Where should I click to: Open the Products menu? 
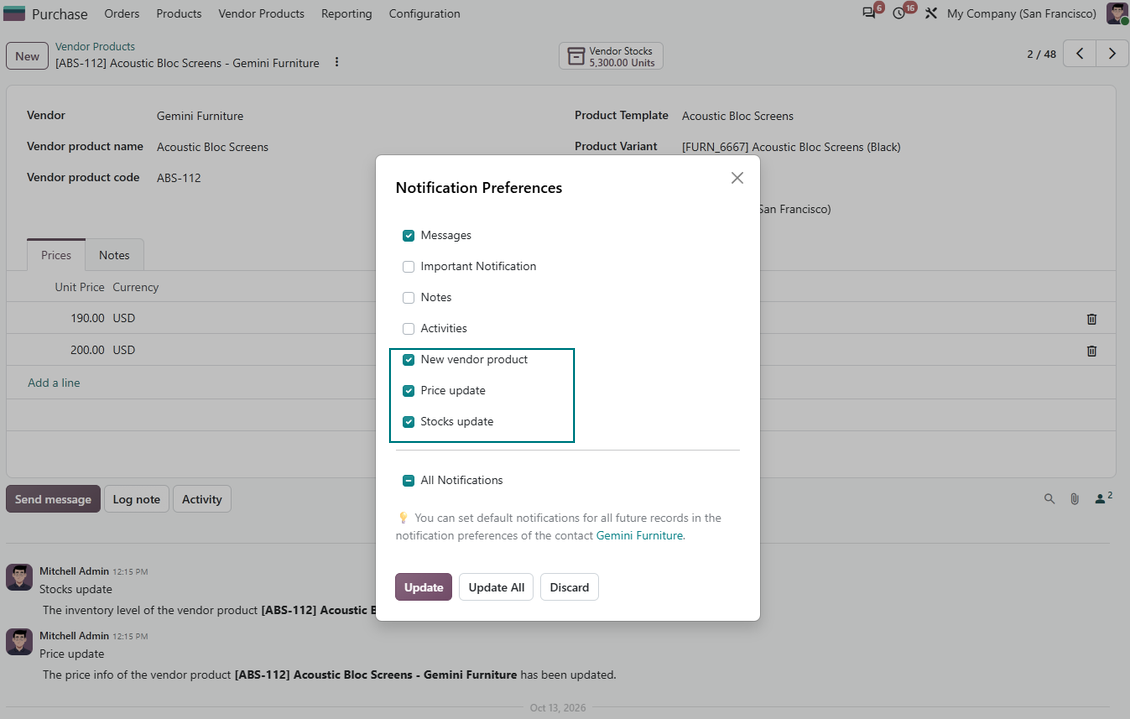point(179,14)
